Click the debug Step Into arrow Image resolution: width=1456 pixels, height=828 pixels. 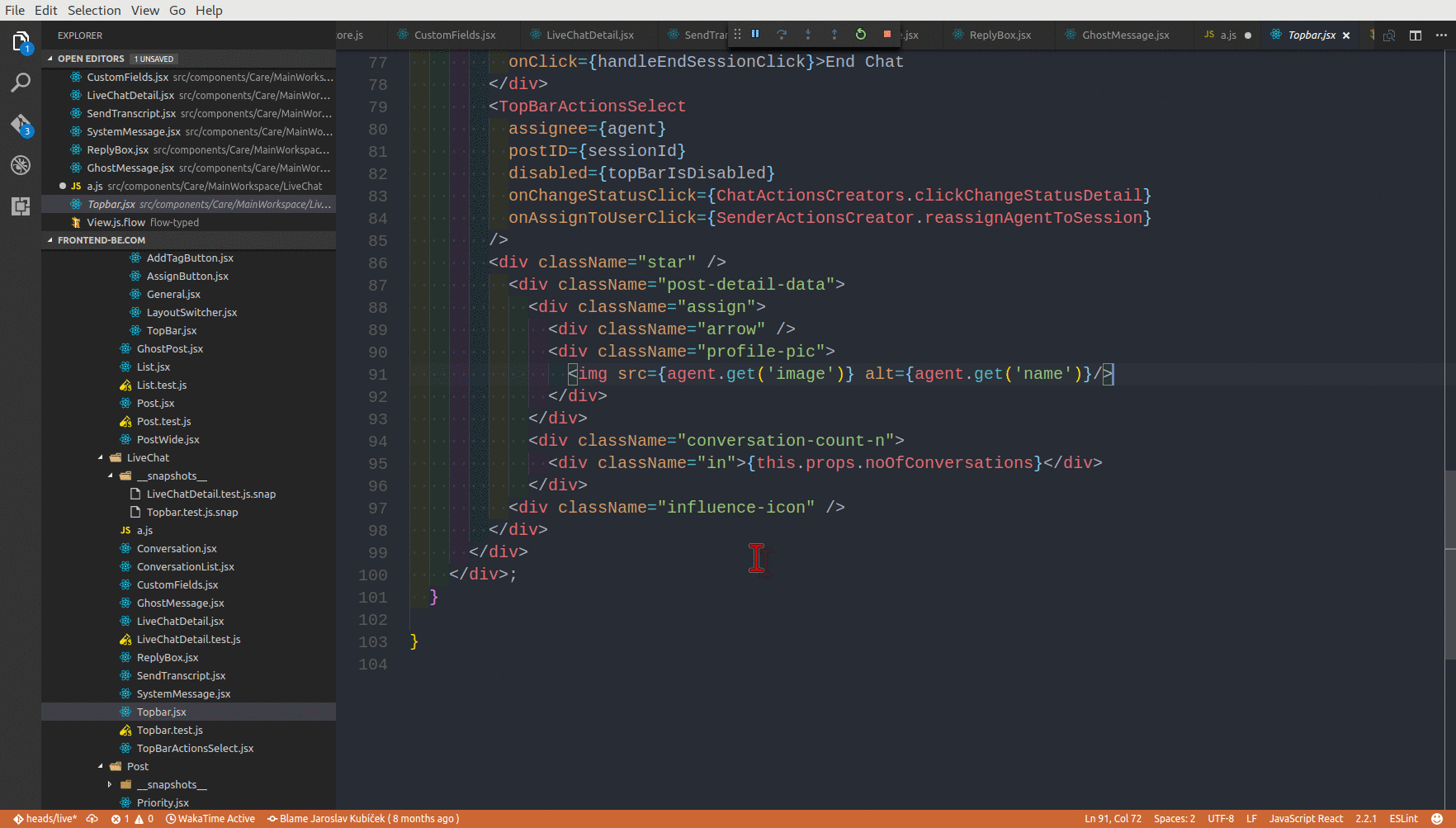808,34
